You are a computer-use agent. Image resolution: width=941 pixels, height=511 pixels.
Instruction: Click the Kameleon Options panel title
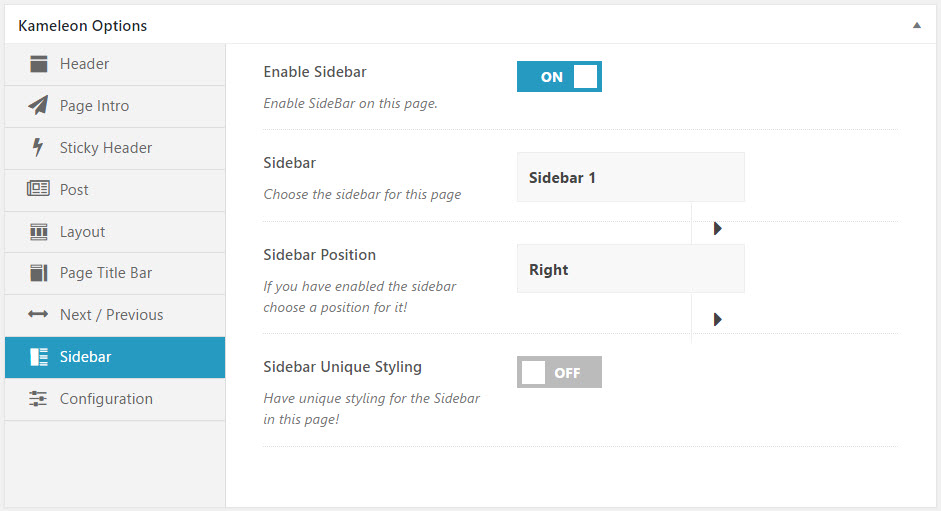click(83, 26)
